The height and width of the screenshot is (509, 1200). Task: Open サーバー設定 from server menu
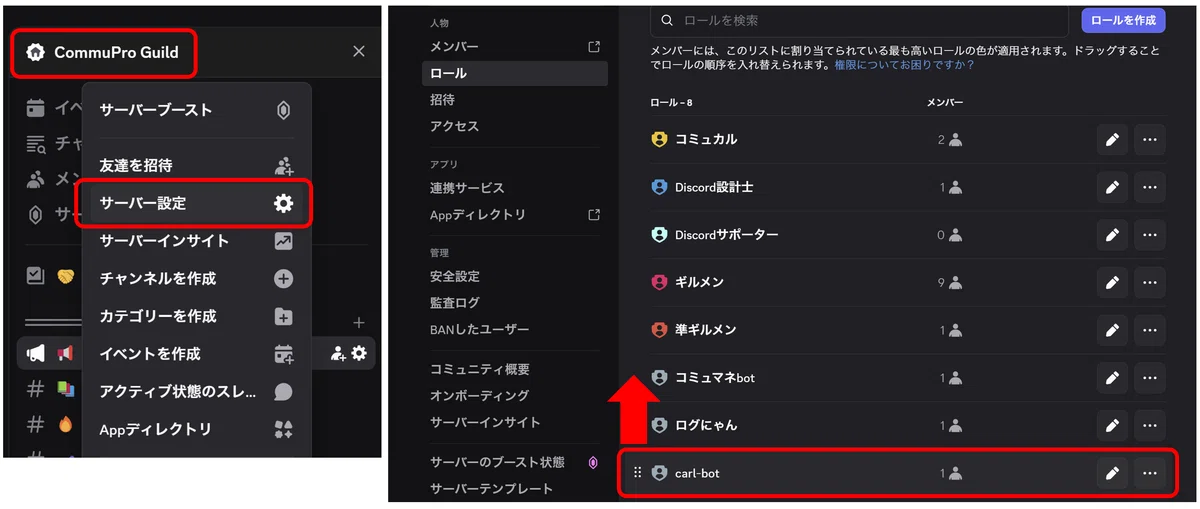coord(197,203)
